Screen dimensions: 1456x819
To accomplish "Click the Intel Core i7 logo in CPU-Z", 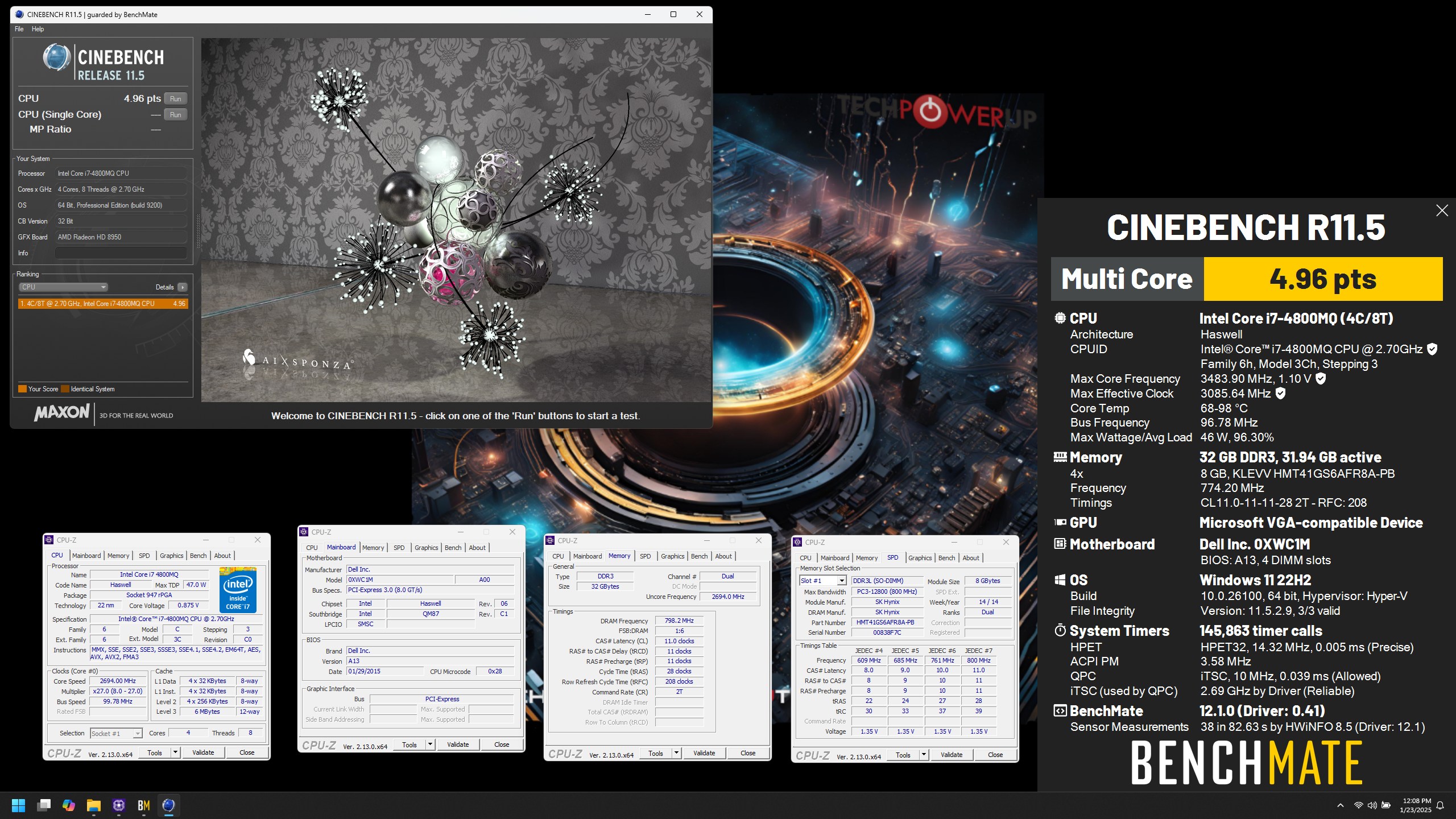I will pos(238,590).
